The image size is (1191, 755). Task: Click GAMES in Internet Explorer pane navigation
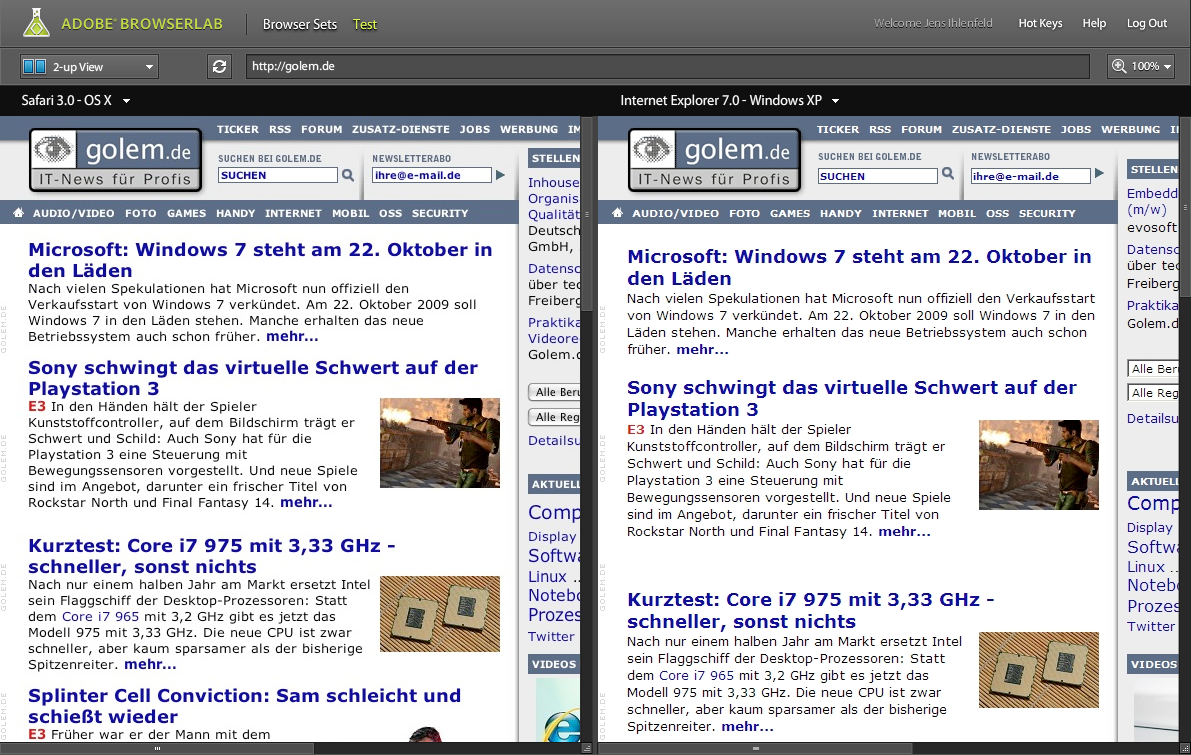(x=790, y=213)
